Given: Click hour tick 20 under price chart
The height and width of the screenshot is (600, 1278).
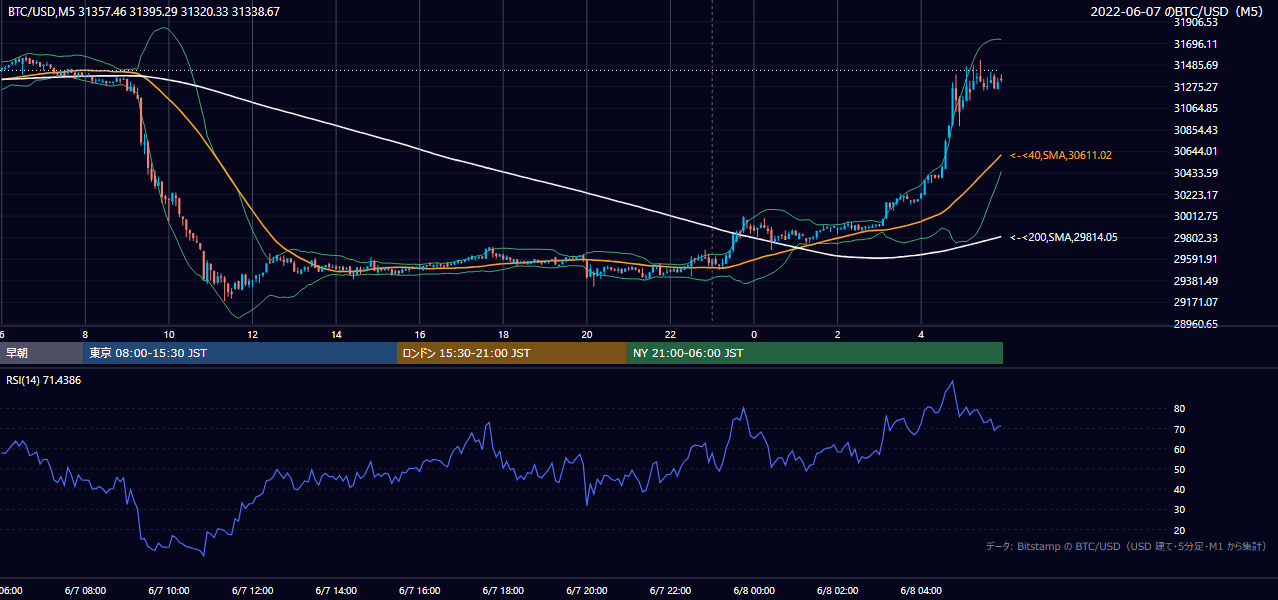Looking at the screenshot, I should (x=587, y=335).
